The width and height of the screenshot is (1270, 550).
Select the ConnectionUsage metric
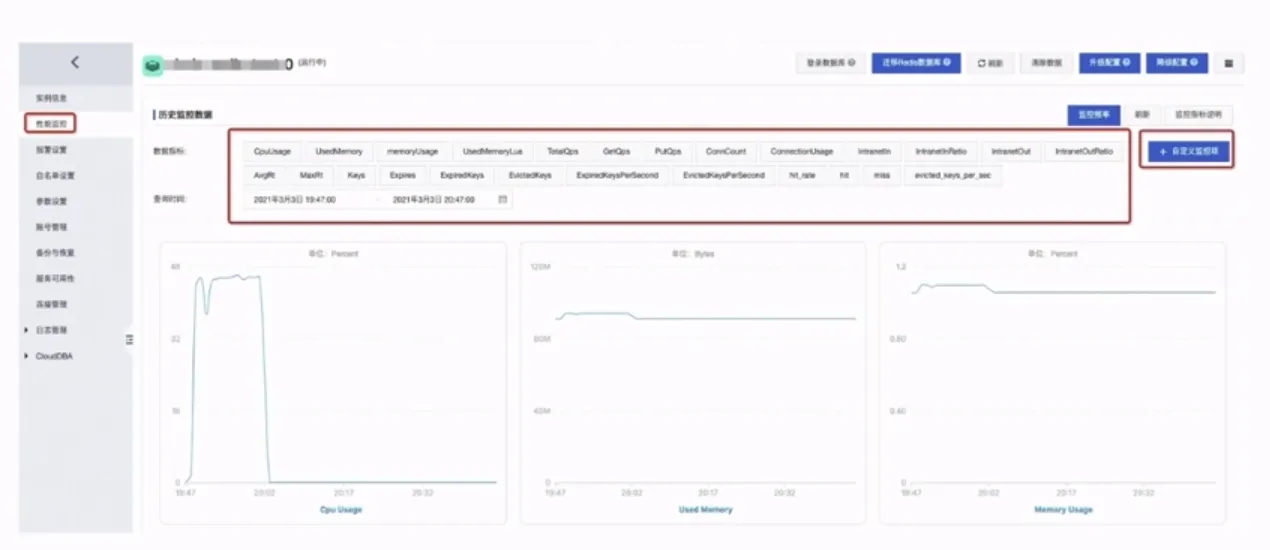(x=801, y=151)
